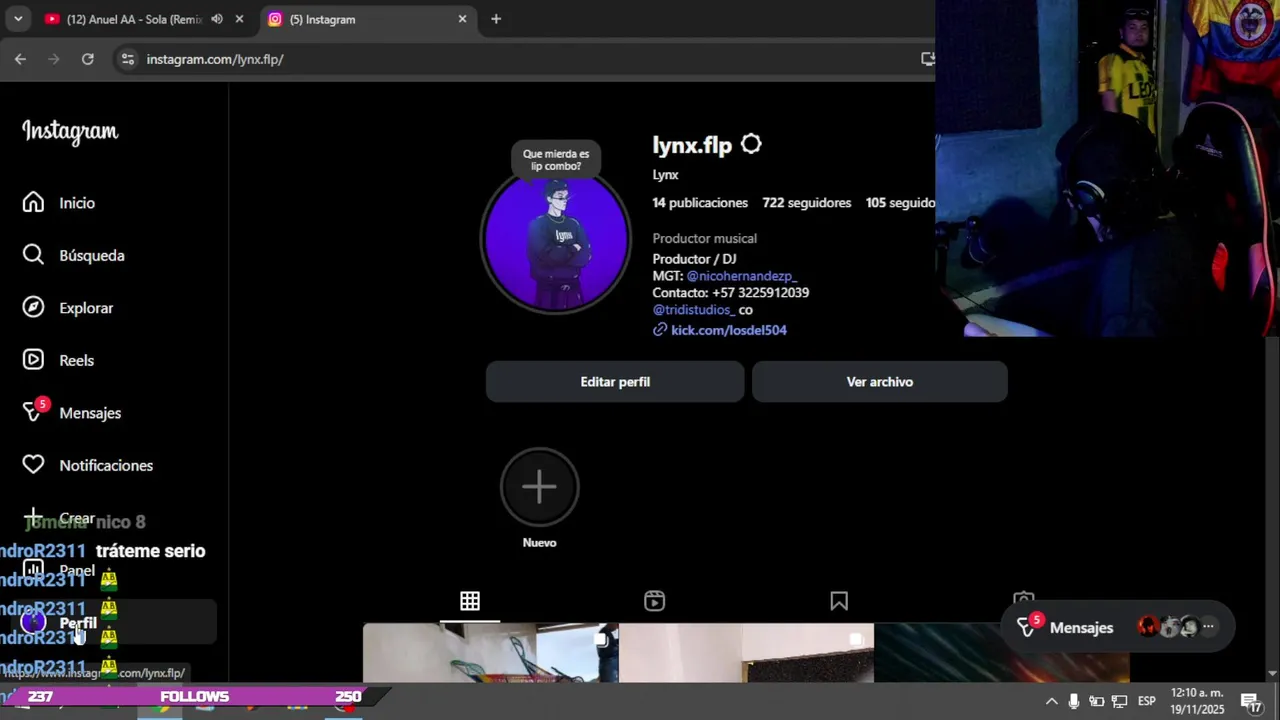Close the Instagram browser tab
The image size is (1280, 720).
click(x=462, y=19)
